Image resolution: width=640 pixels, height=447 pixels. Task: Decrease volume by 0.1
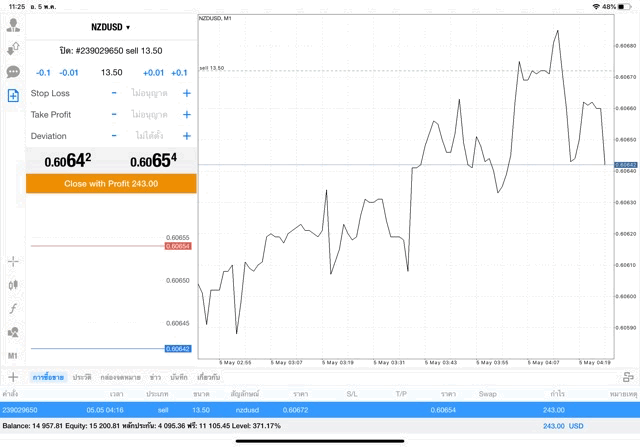point(43,73)
